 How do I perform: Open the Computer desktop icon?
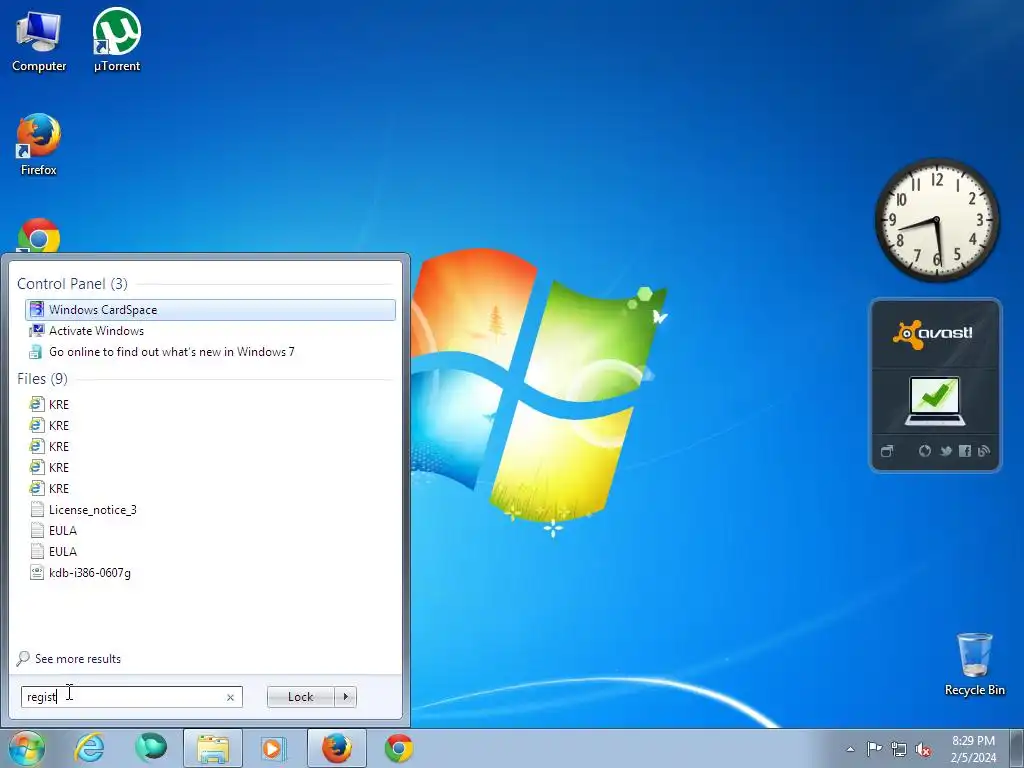(39, 41)
